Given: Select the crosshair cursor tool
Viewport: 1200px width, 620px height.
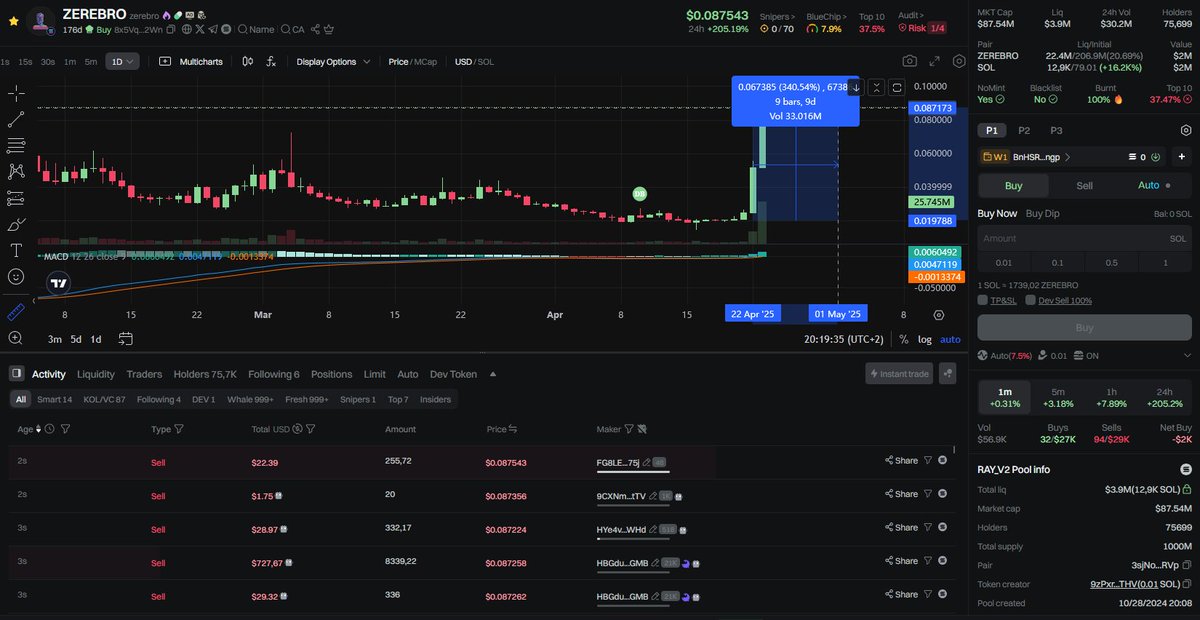Looking at the screenshot, I should point(16,93).
